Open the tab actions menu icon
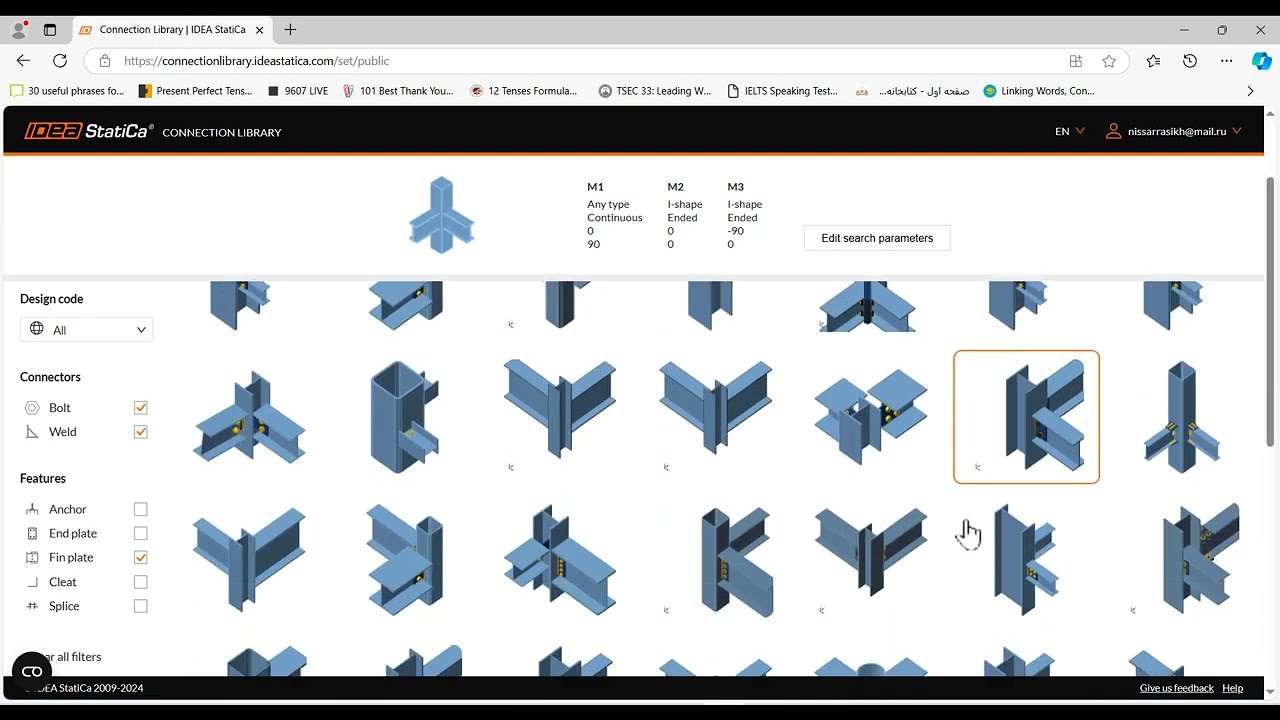The image size is (1280, 720). pyautogui.click(x=50, y=30)
